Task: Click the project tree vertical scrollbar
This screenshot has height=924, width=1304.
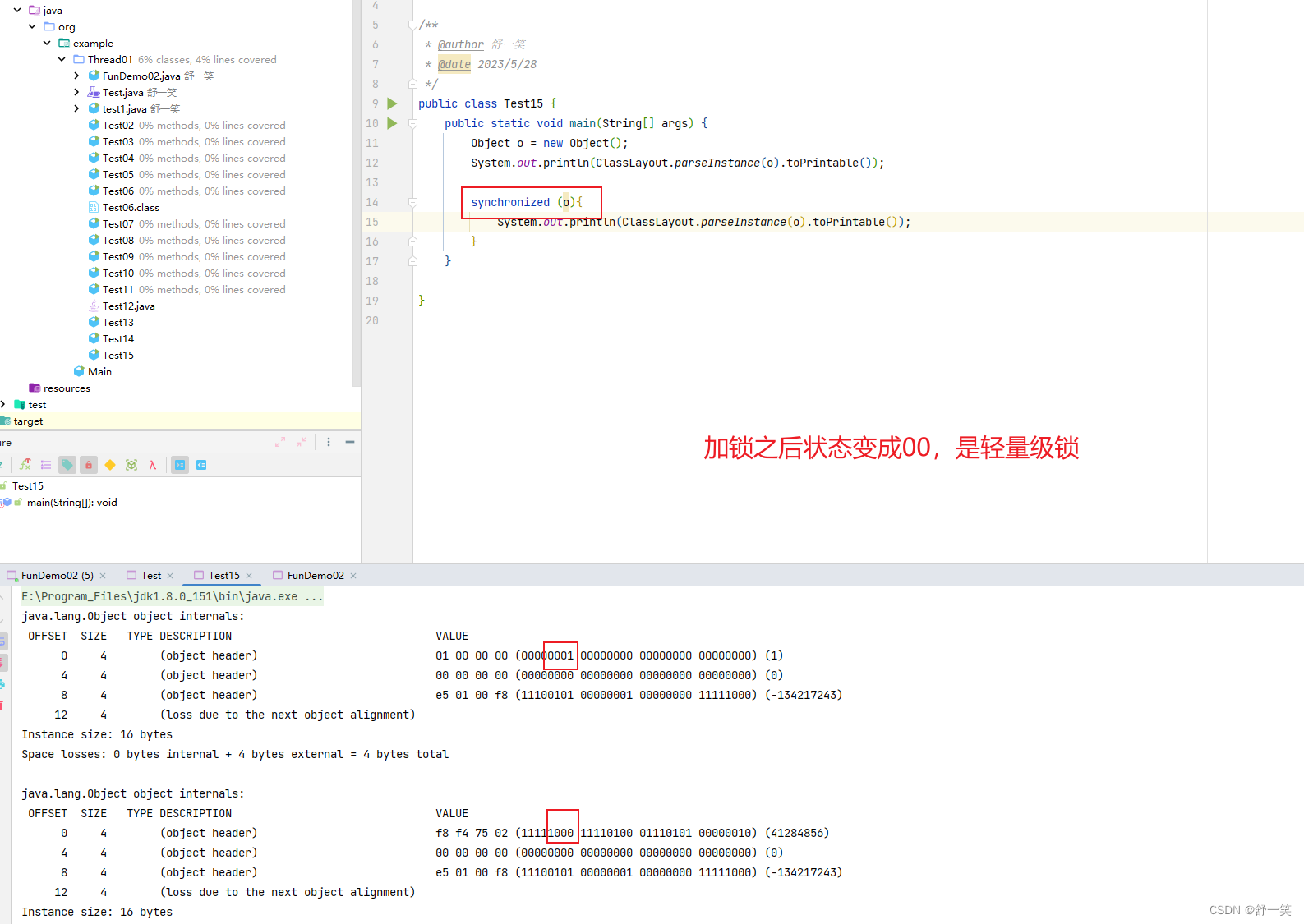Action: coord(357,193)
